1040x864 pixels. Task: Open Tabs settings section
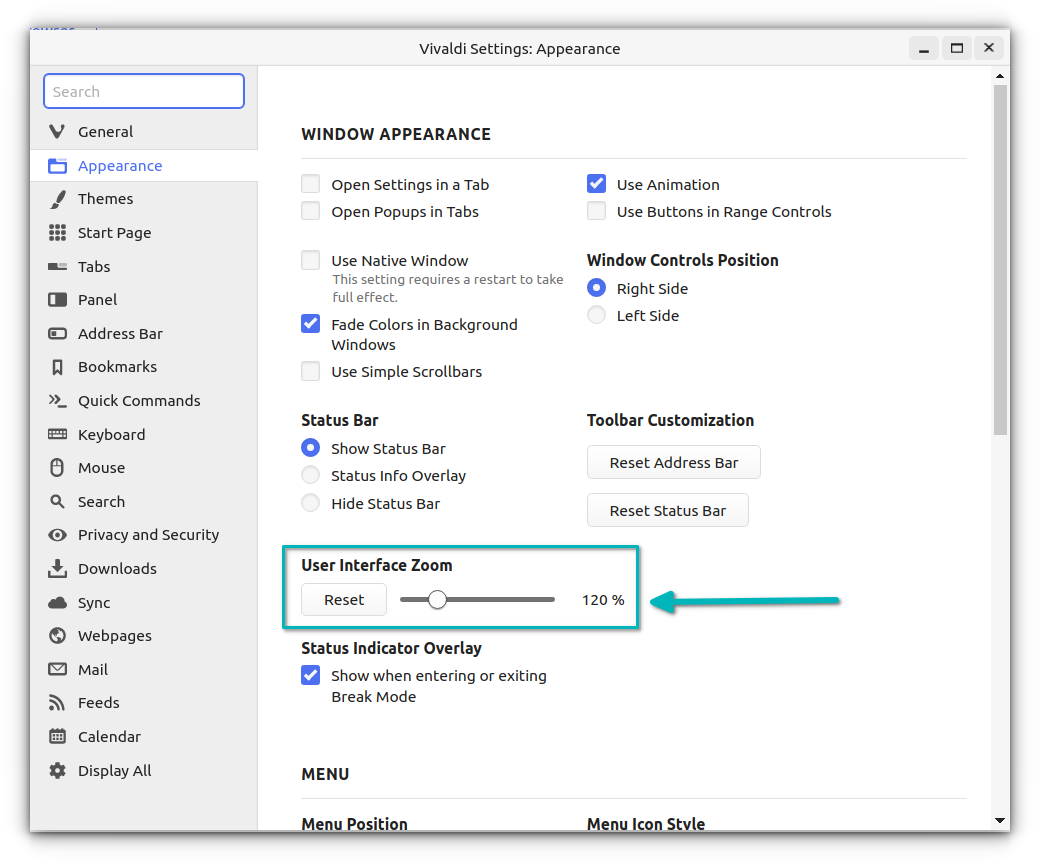[144, 267]
